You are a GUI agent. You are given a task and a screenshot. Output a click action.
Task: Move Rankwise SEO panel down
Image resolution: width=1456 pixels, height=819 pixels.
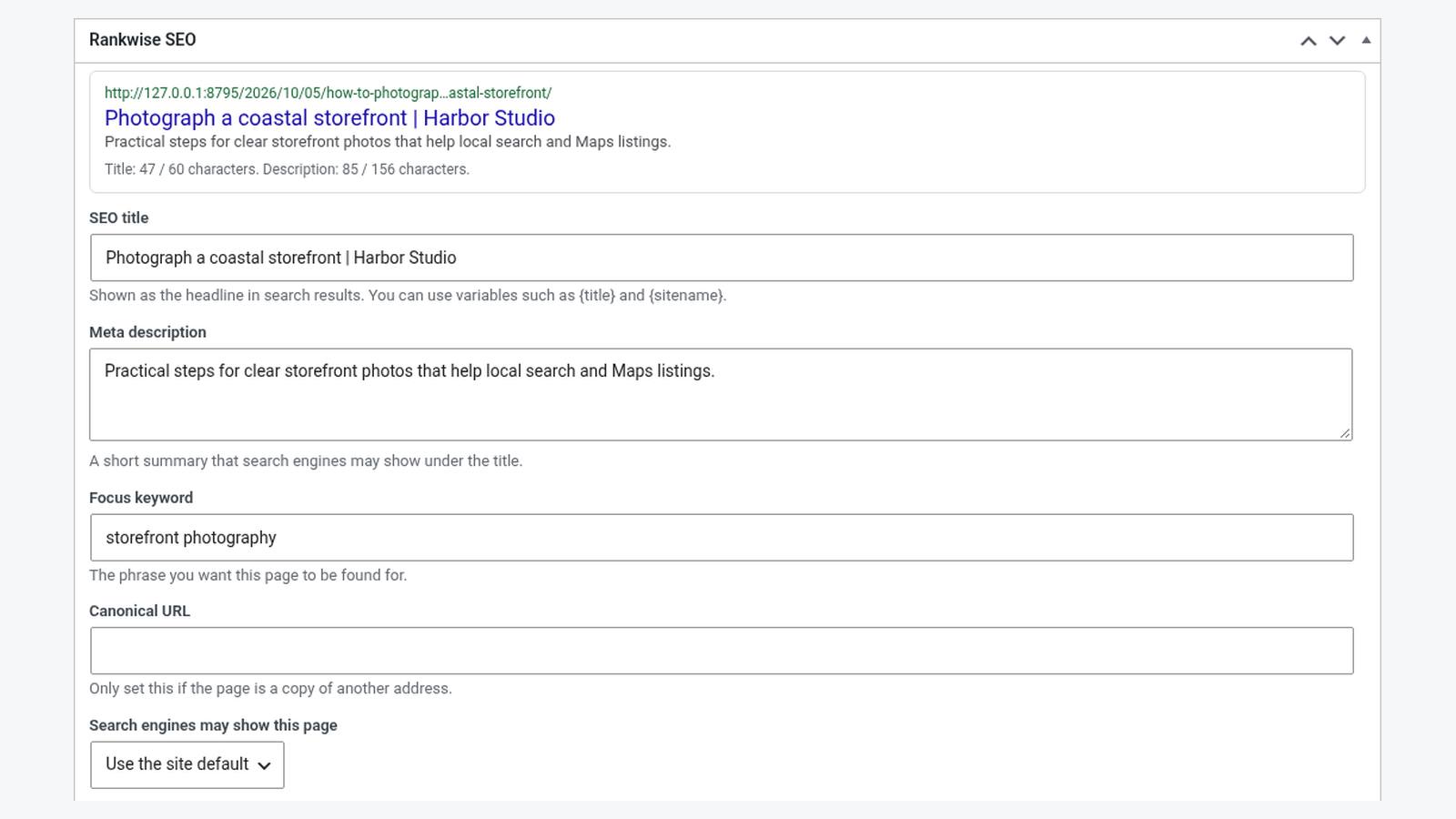[1337, 40]
